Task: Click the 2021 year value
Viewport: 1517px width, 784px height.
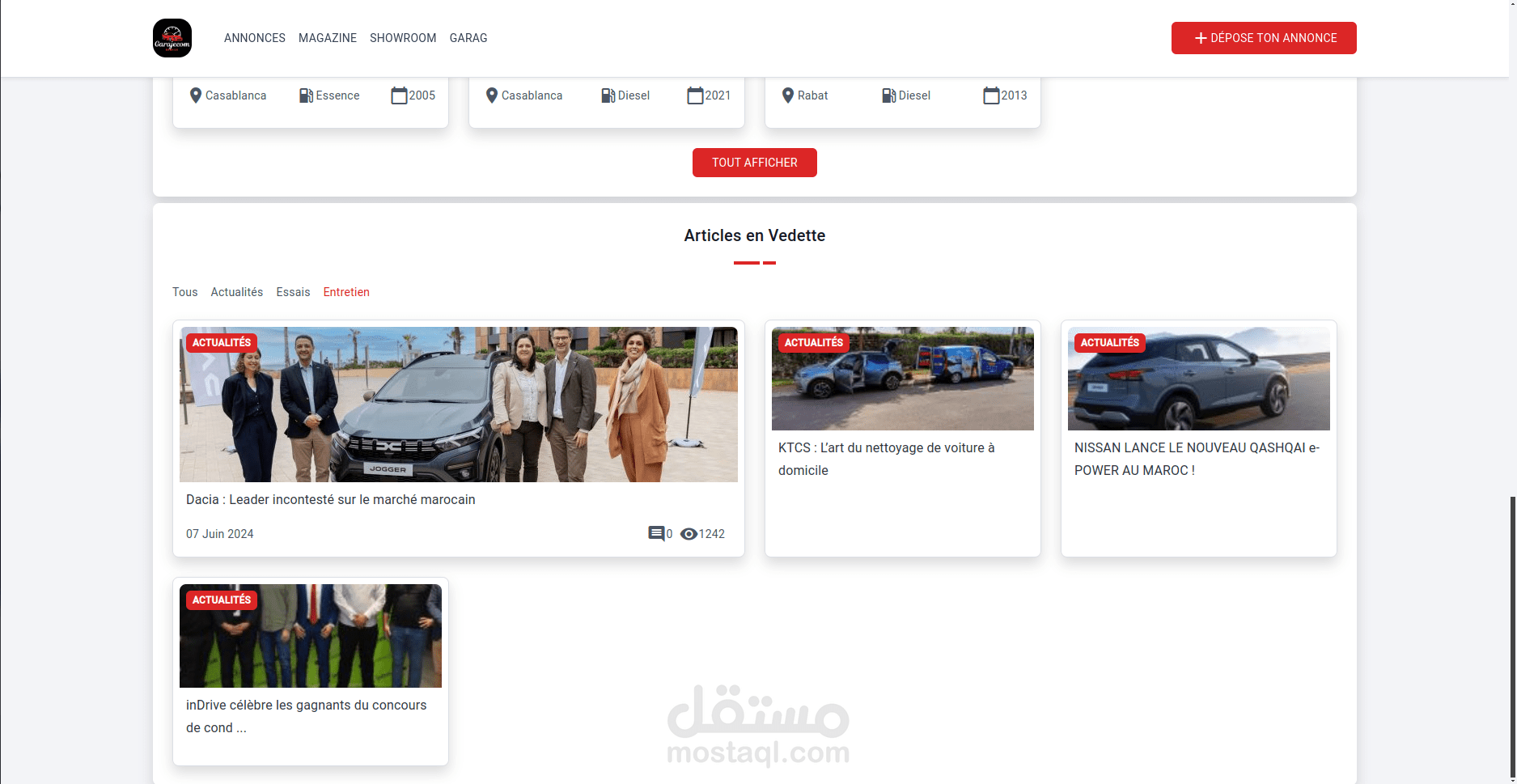Action: tap(718, 95)
